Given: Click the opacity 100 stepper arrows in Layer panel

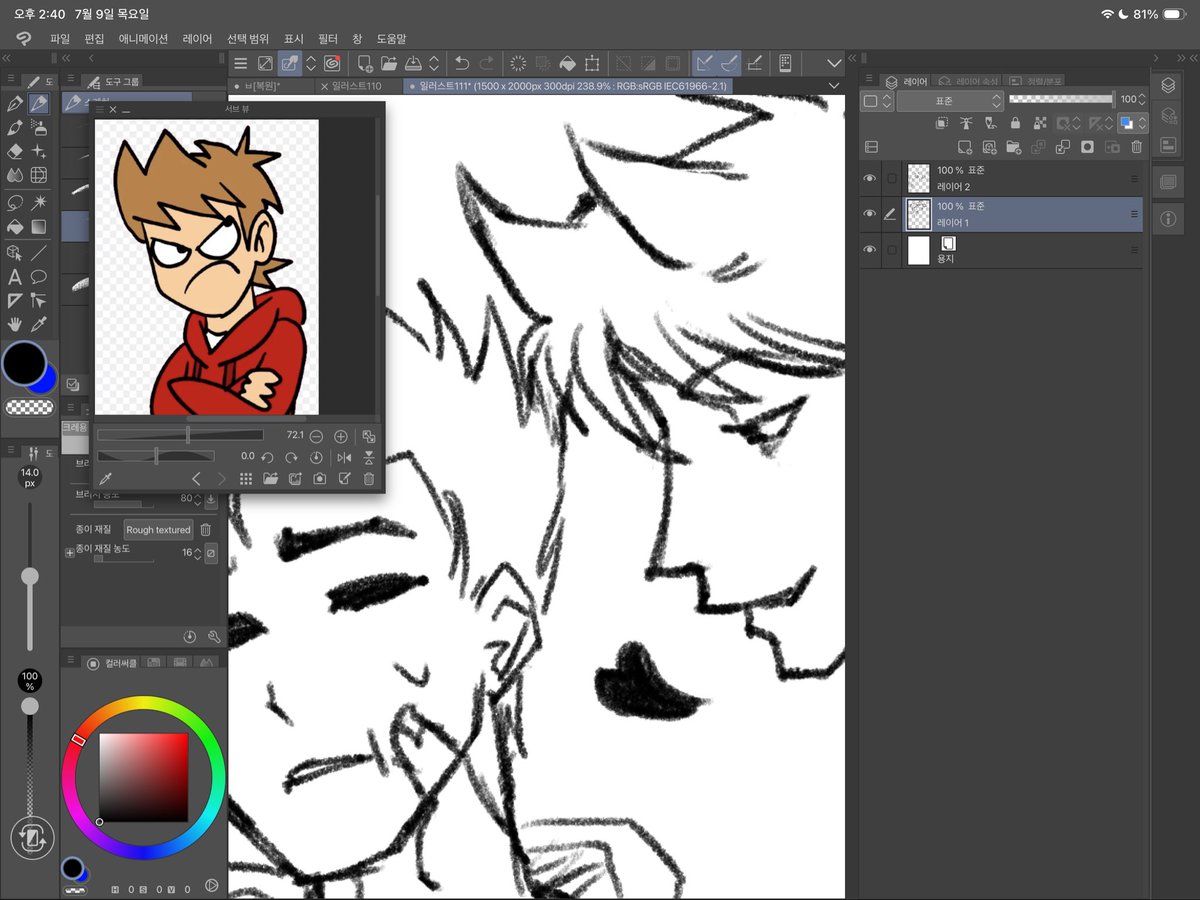Looking at the screenshot, I should 1144,99.
